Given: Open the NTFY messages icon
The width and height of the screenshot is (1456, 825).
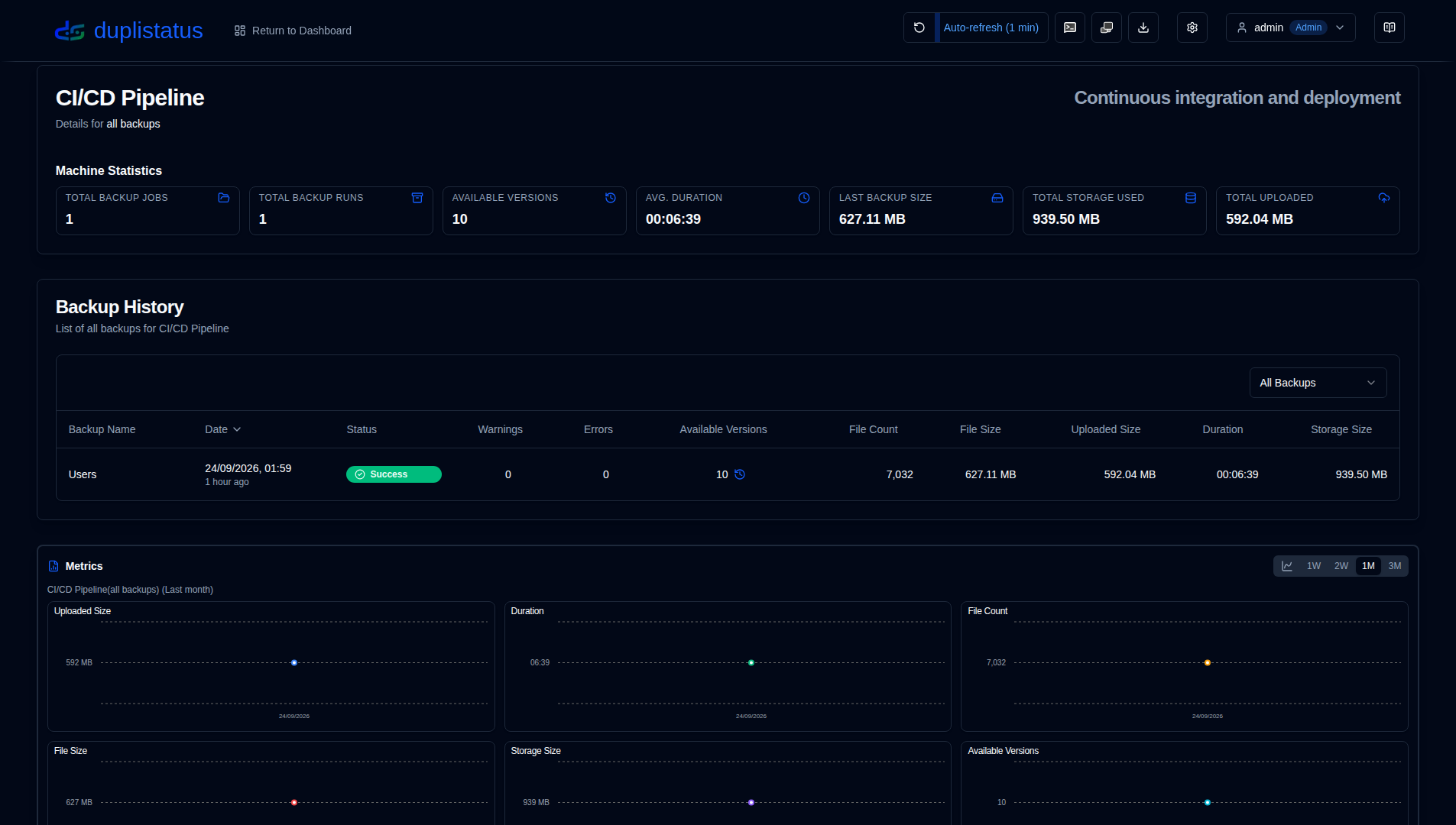Looking at the screenshot, I should coord(1070,27).
